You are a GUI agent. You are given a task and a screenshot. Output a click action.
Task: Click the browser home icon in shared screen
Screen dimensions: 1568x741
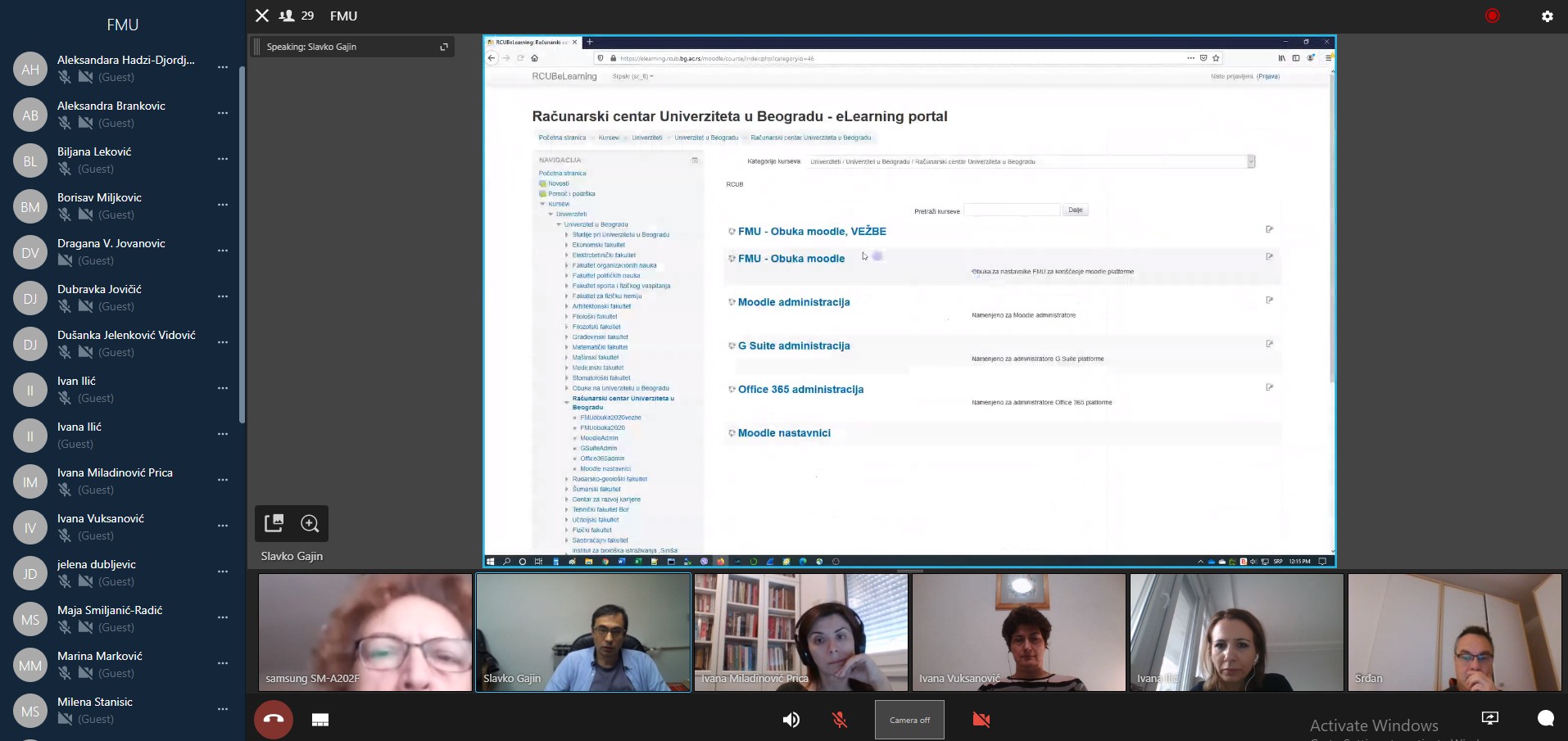535,58
